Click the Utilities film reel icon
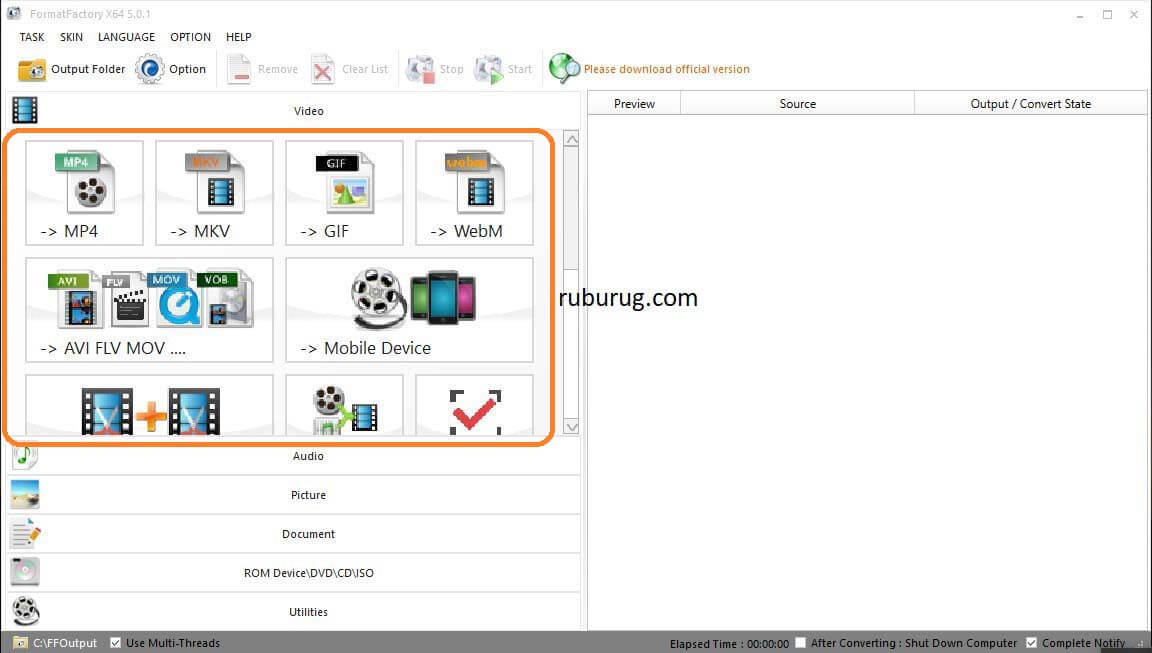 coord(25,611)
